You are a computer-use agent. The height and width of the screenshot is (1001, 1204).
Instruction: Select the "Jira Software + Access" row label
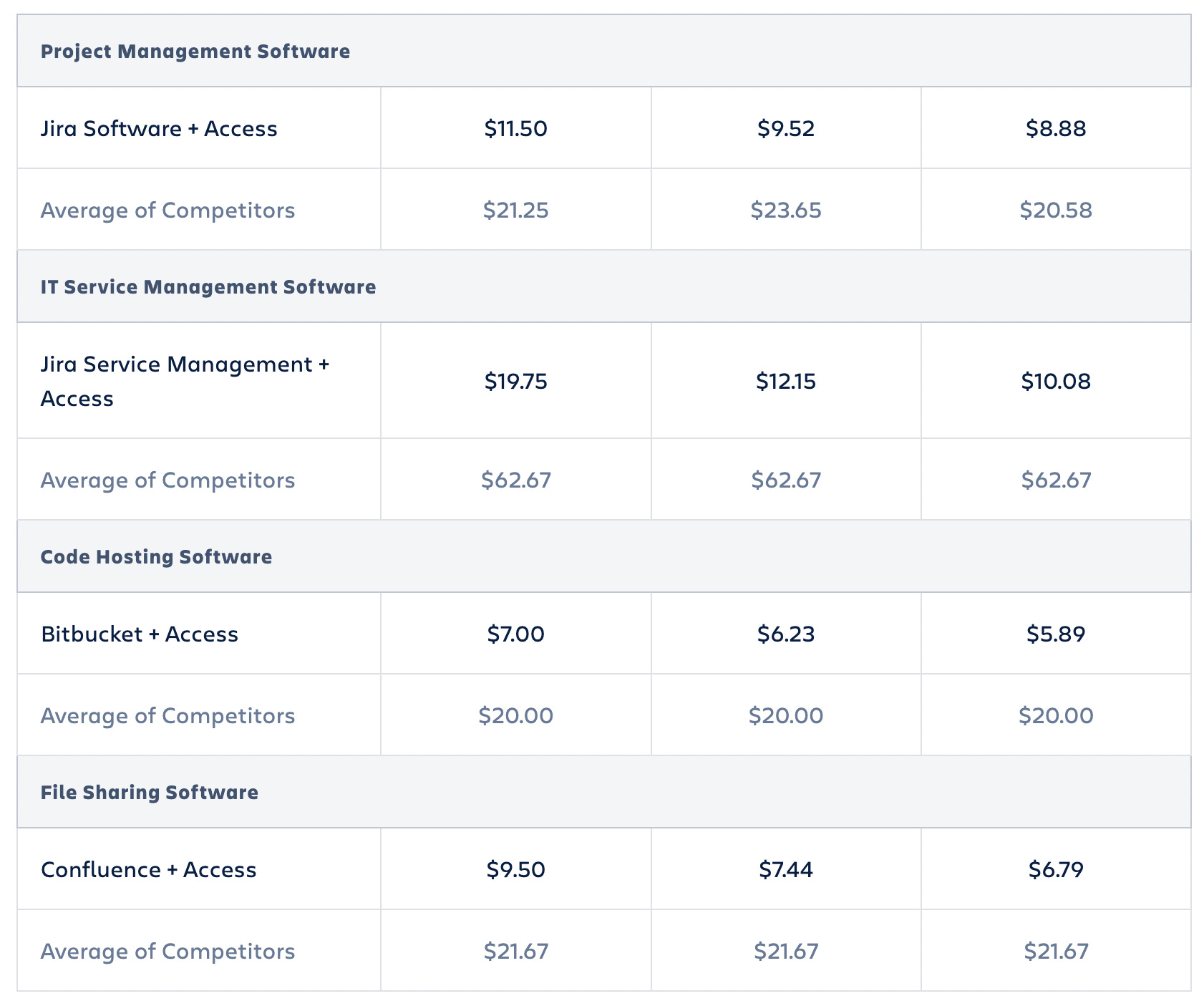click(159, 129)
